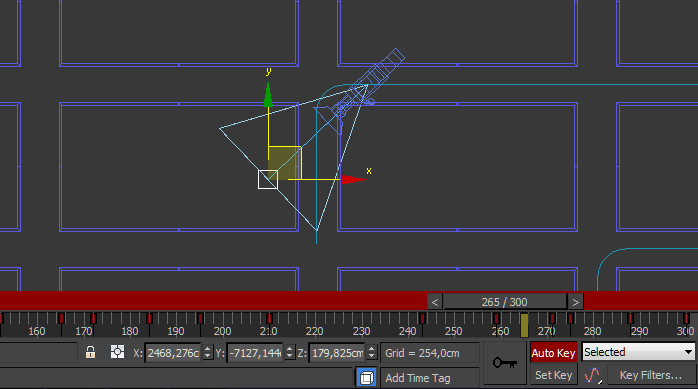Step time slider to previous frame
Image resolution: width=698 pixels, height=389 pixels.
(435, 302)
